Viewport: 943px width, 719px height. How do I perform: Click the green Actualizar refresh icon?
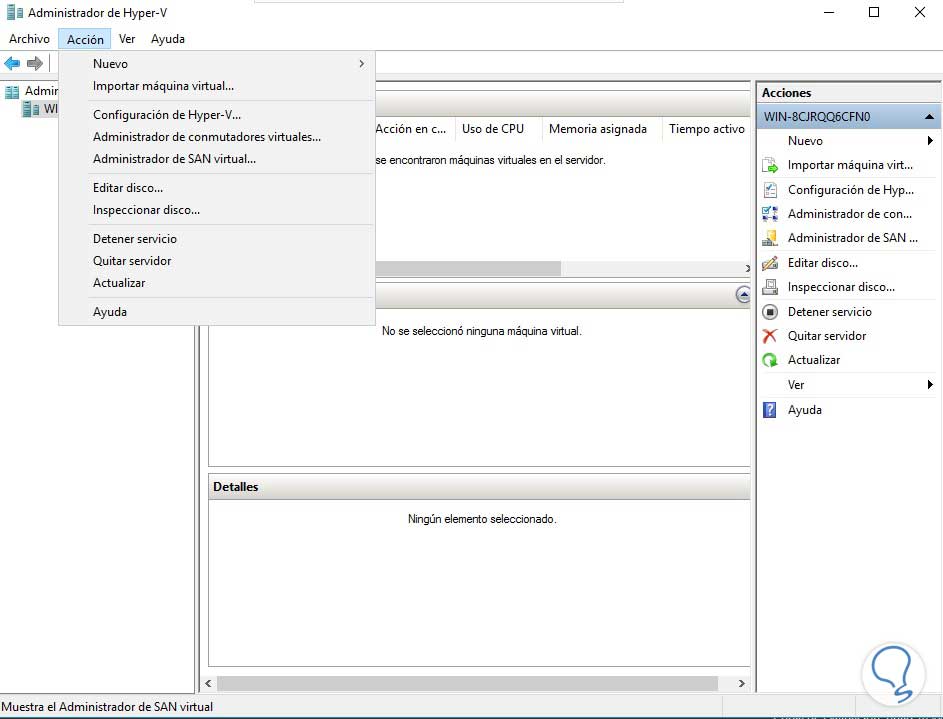click(770, 360)
